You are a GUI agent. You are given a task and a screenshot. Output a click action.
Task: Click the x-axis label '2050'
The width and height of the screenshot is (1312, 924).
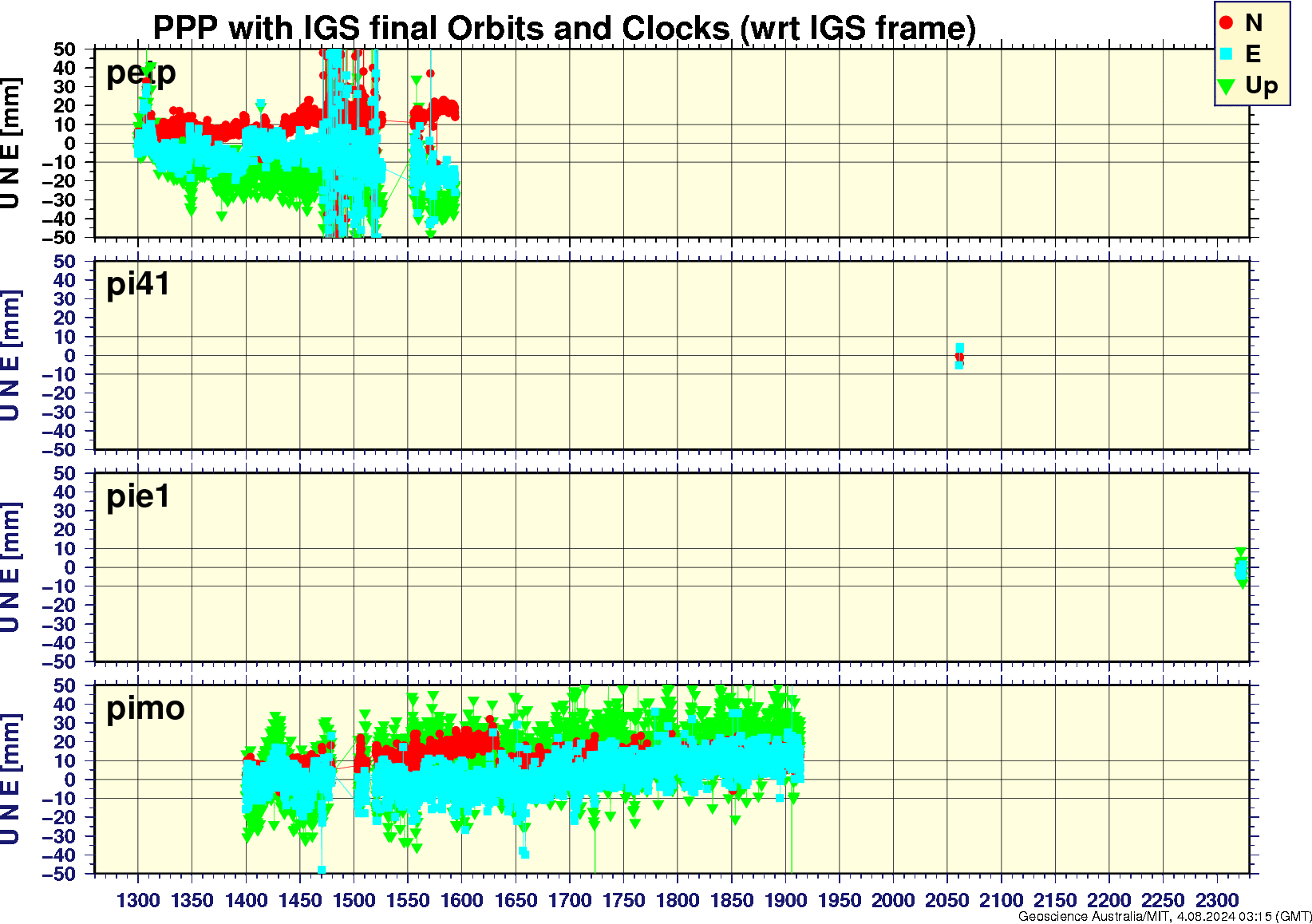947,901
